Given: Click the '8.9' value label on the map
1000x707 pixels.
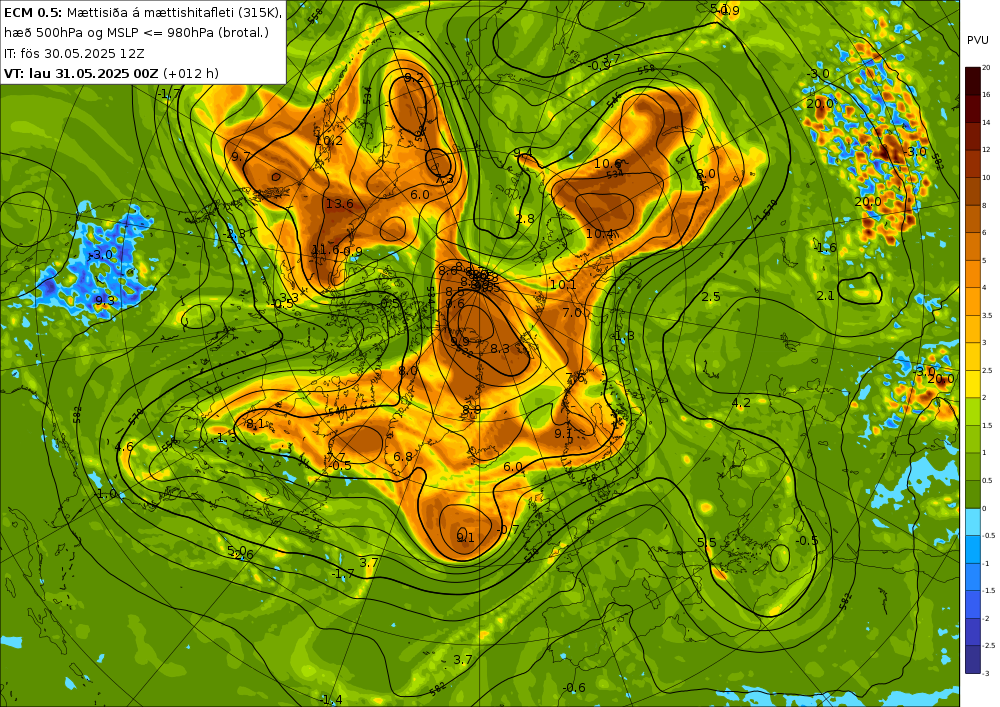Looking at the screenshot, I should [x=471, y=410].
